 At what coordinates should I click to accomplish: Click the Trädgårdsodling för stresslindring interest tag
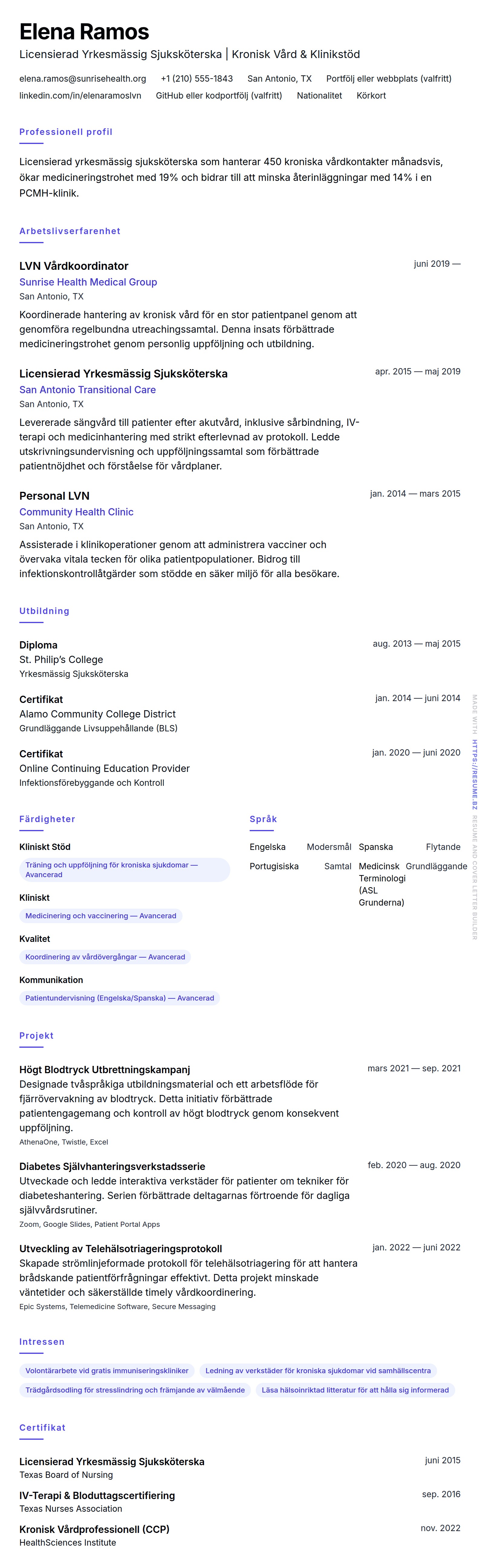point(135,1390)
